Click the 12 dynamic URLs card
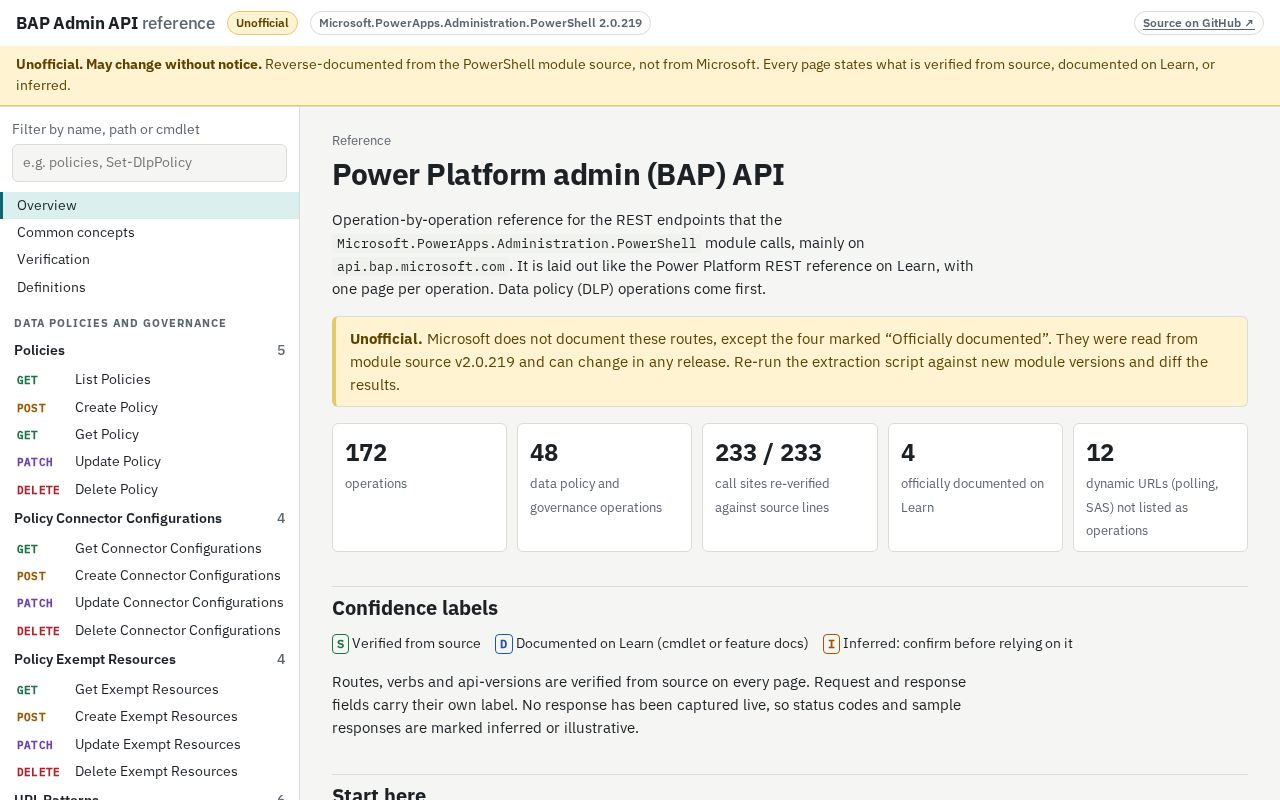Screen dimensions: 1280x800 [x=1160, y=487]
